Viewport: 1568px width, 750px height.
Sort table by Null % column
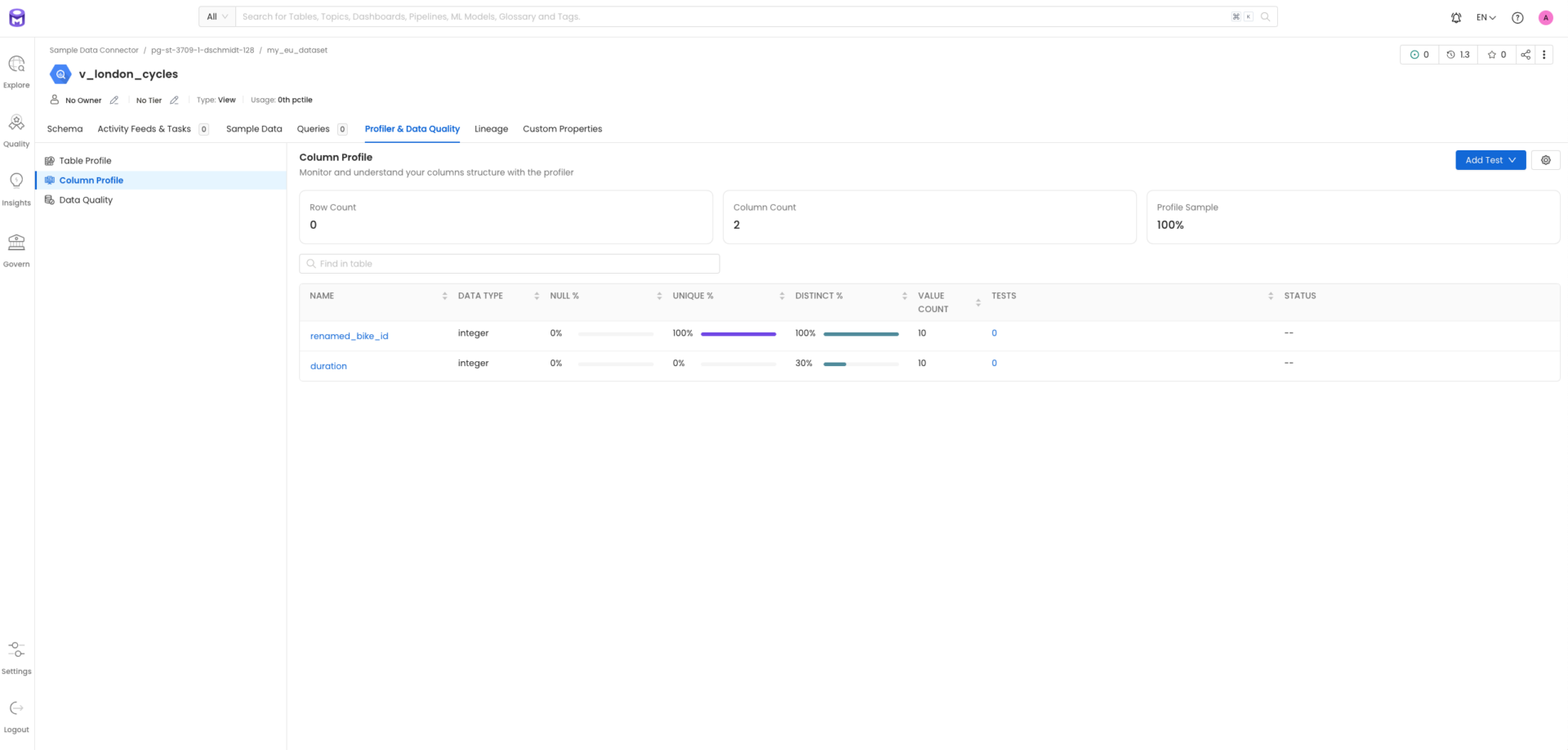click(659, 296)
